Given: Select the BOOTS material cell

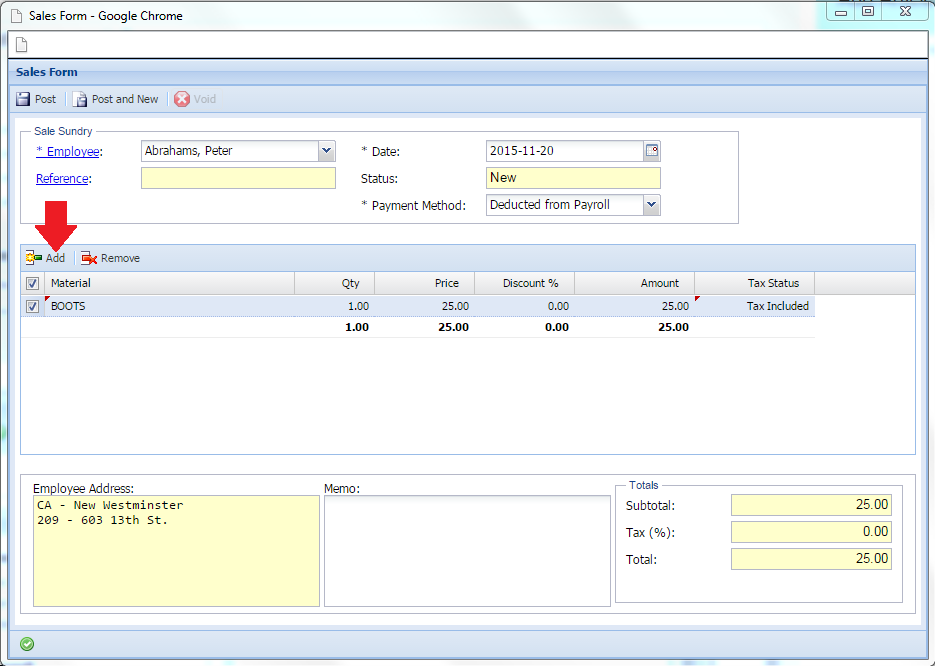Looking at the screenshot, I should click(169, 306).
